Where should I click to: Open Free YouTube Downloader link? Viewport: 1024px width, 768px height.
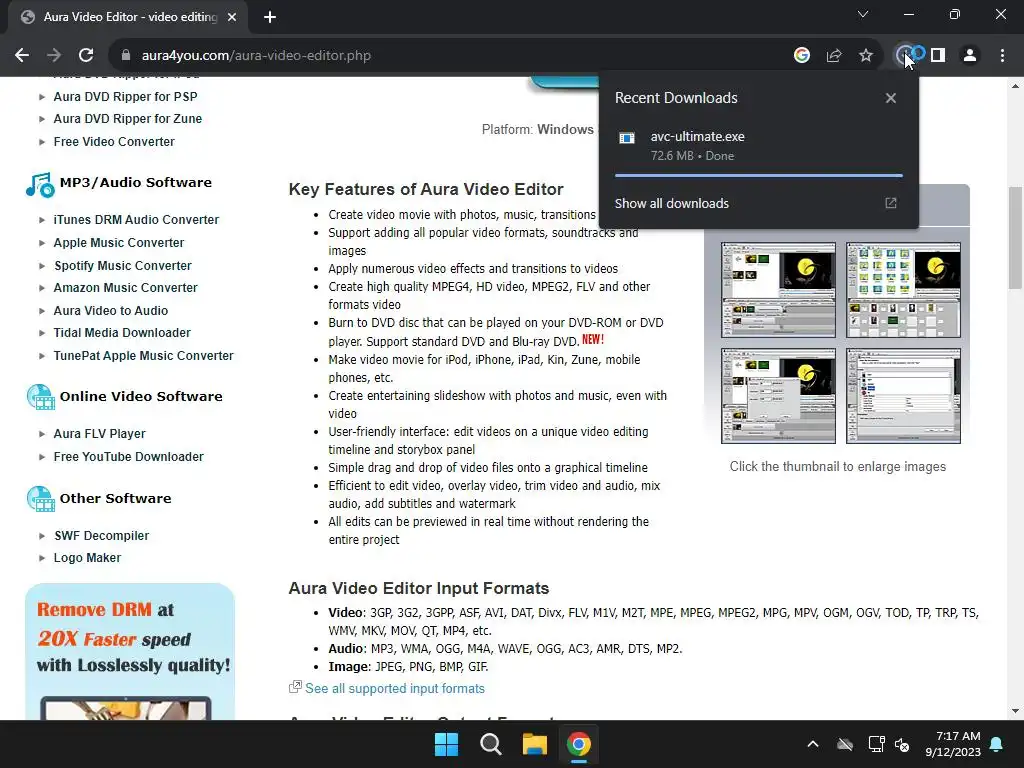(x=129, y=457)
